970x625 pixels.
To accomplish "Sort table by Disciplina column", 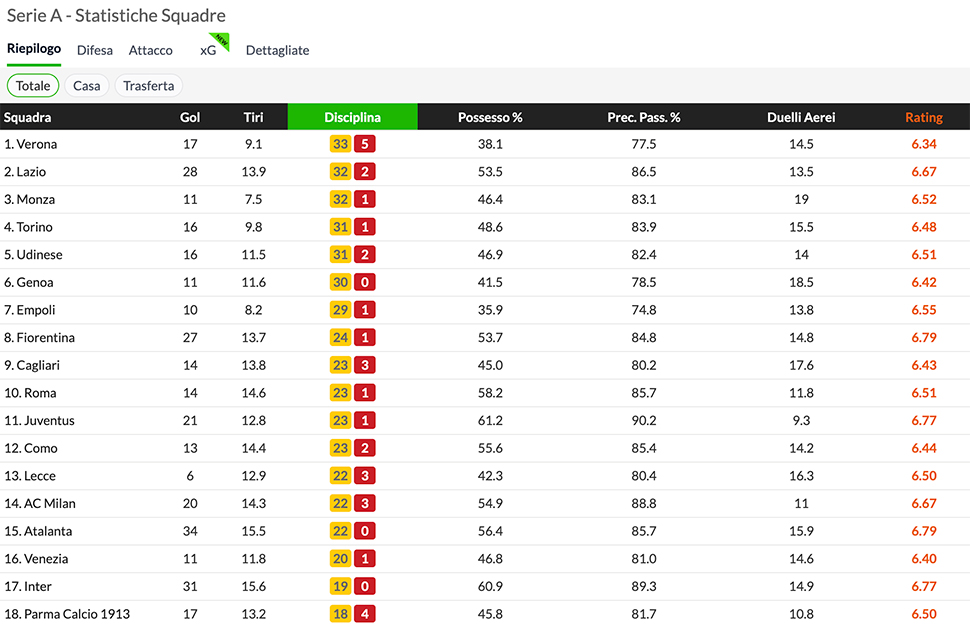I will (352, 117).
